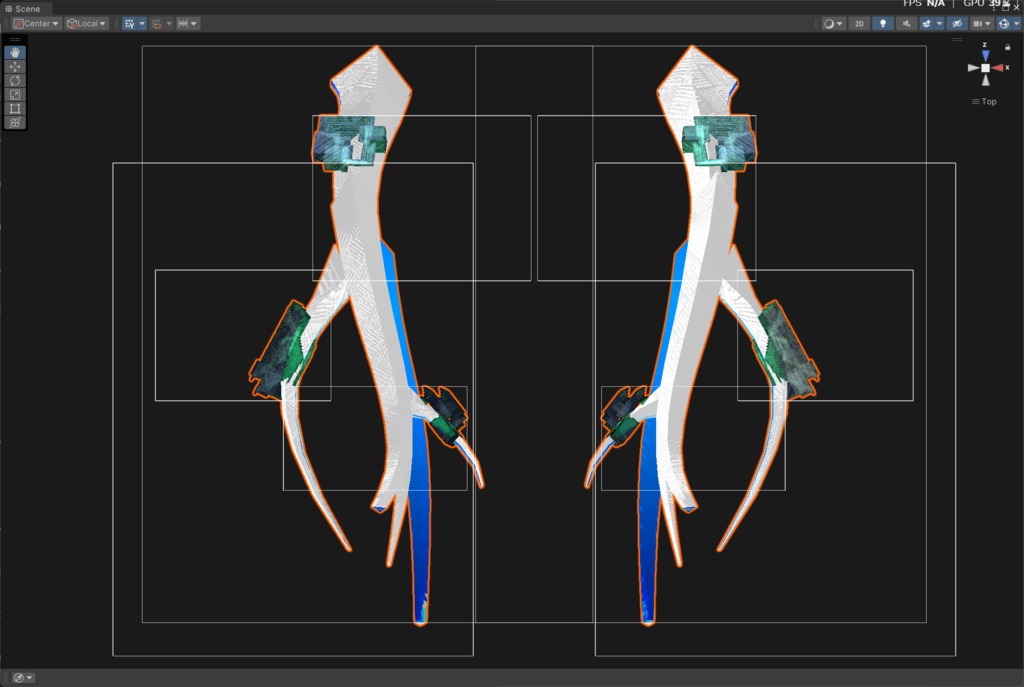The width and height of the screenshot is (1024, 687).
Task: Toggle grid snapping icon
Action: pyautogui.click(x=157, y=24)
